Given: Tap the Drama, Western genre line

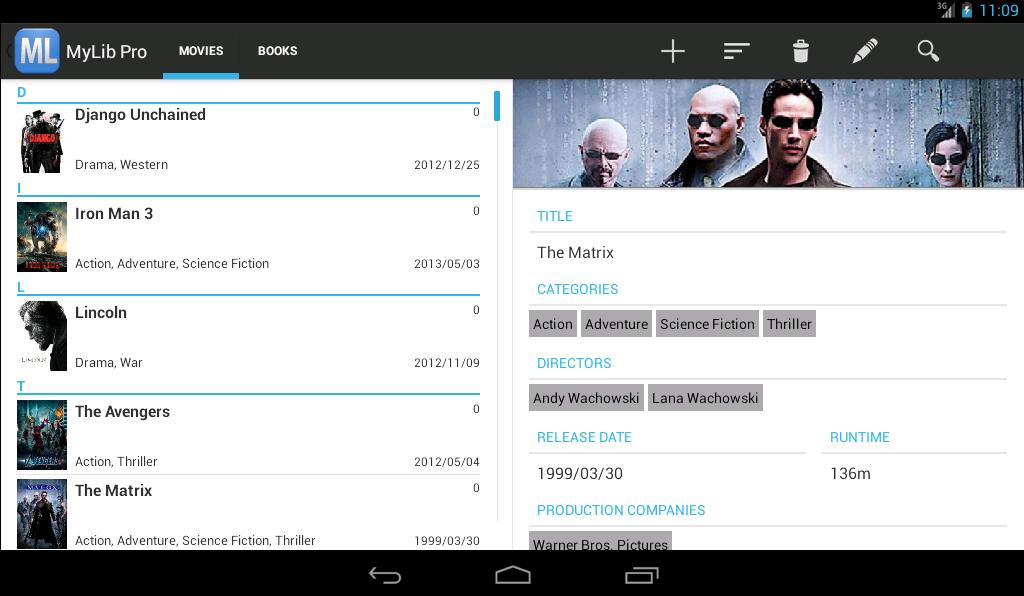Looking at the screenshot, I should point(121,165).
